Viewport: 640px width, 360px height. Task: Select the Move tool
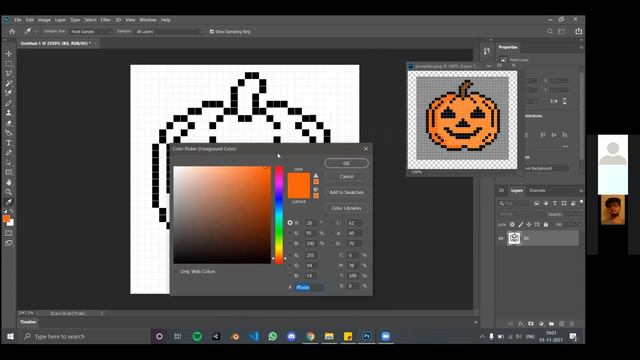[9, 53]
